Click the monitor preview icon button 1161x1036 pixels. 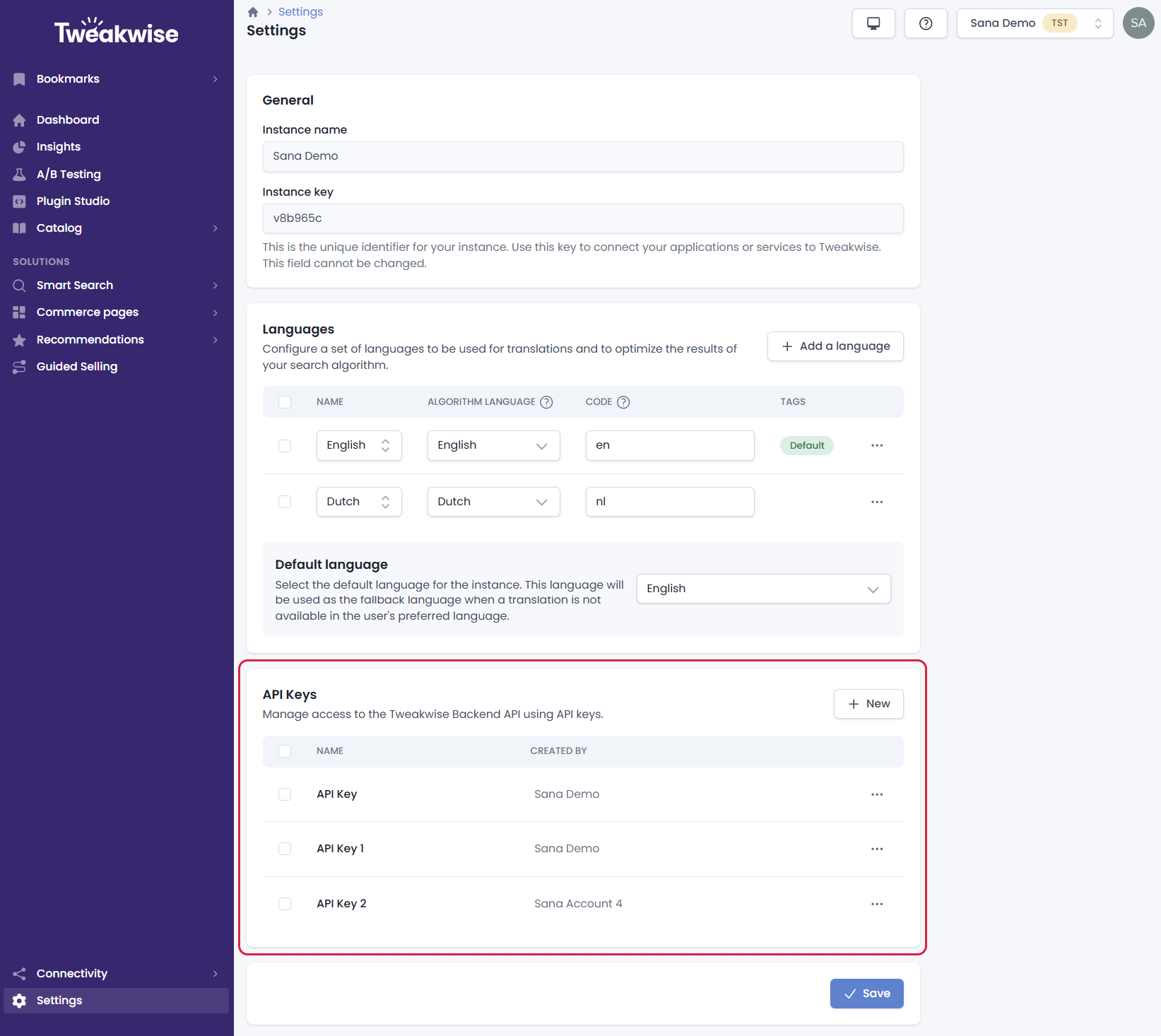(873, 23)
